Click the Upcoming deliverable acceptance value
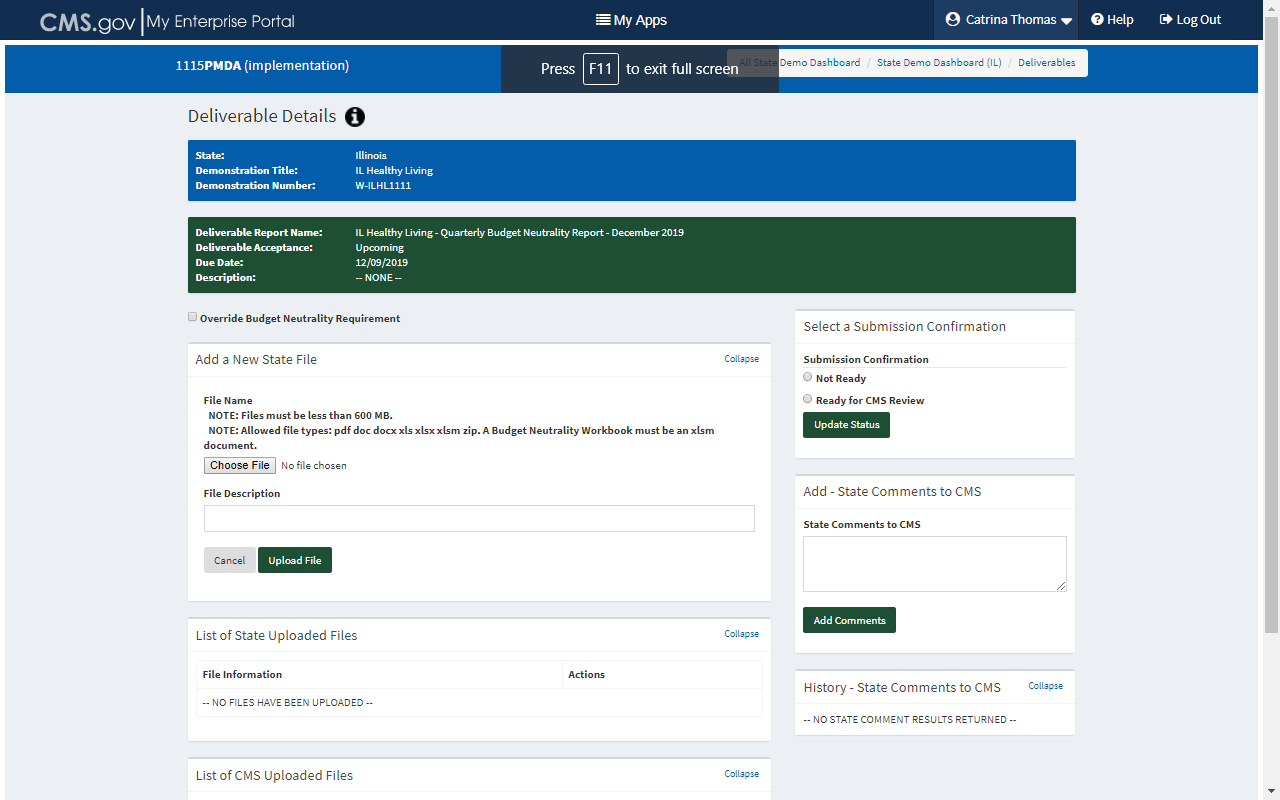 coord(379,248)
